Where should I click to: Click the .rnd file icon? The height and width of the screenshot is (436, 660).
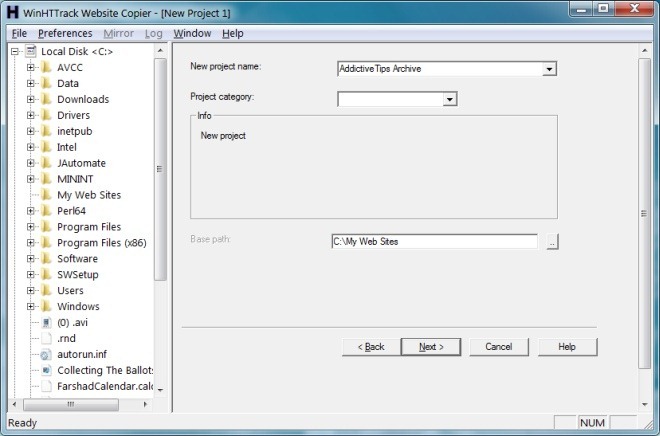point(46,338)
